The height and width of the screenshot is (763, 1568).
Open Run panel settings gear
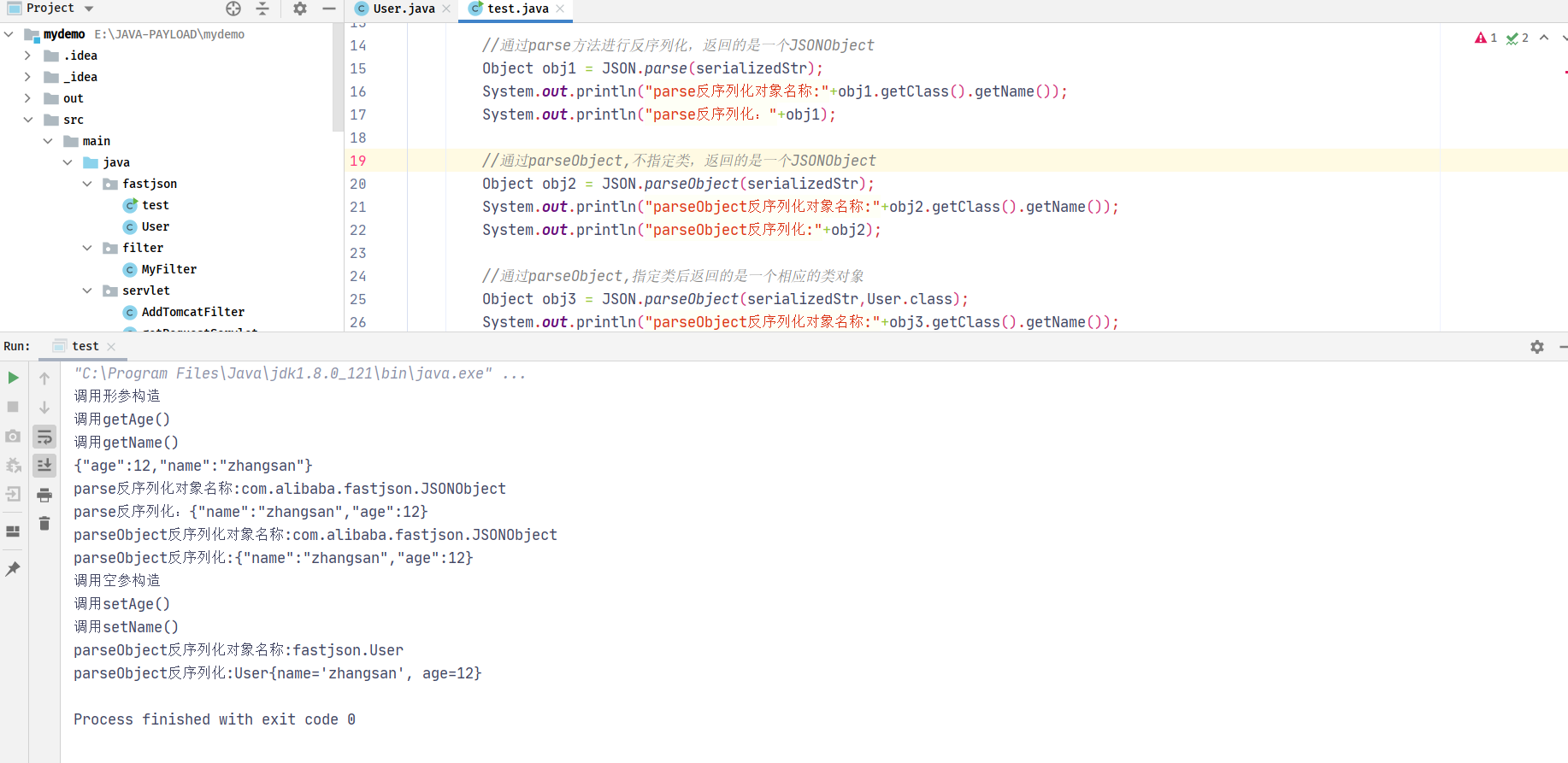1537,346
